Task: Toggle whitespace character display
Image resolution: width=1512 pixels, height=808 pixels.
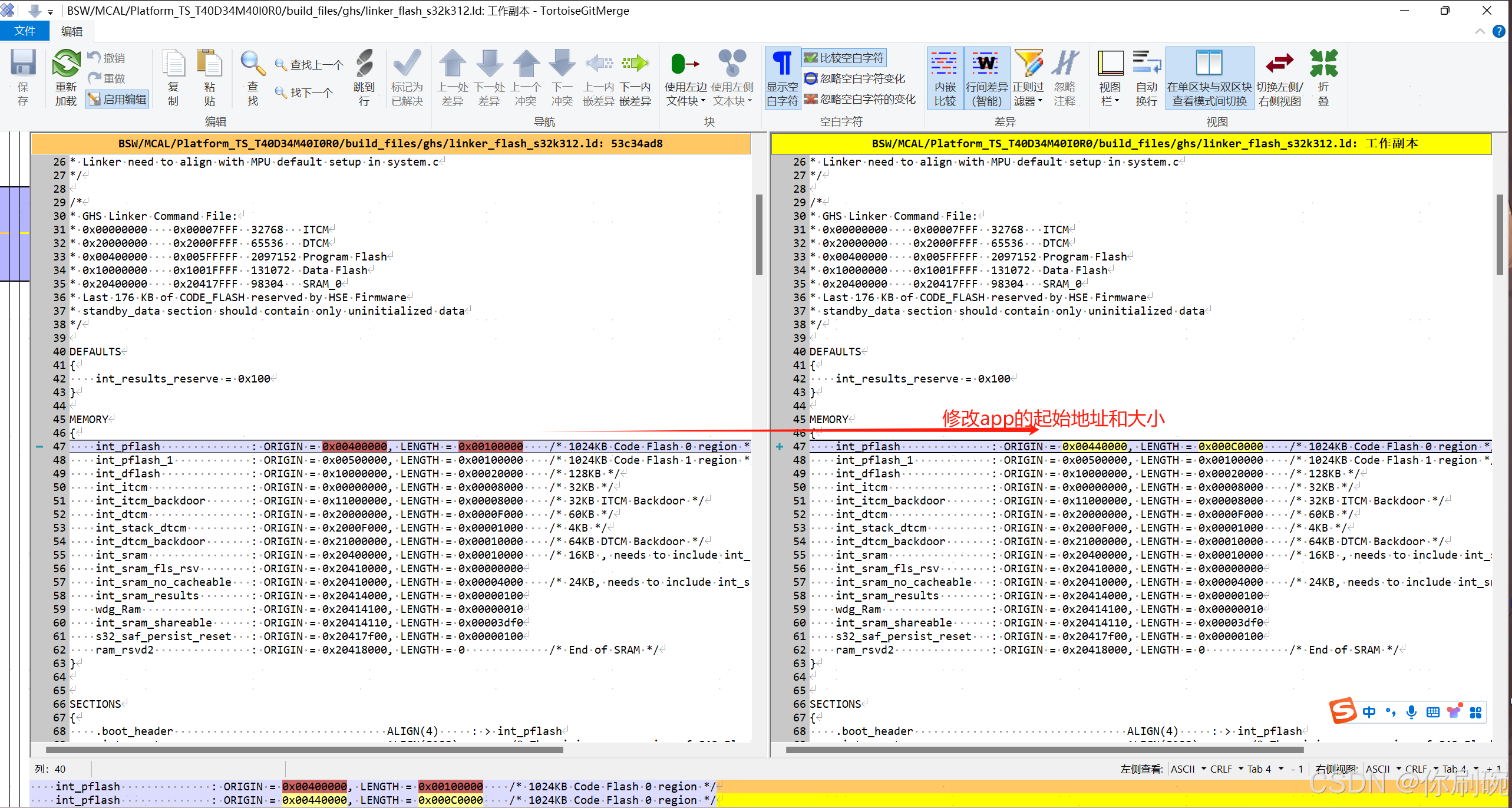Action: [x=781, y=77]
